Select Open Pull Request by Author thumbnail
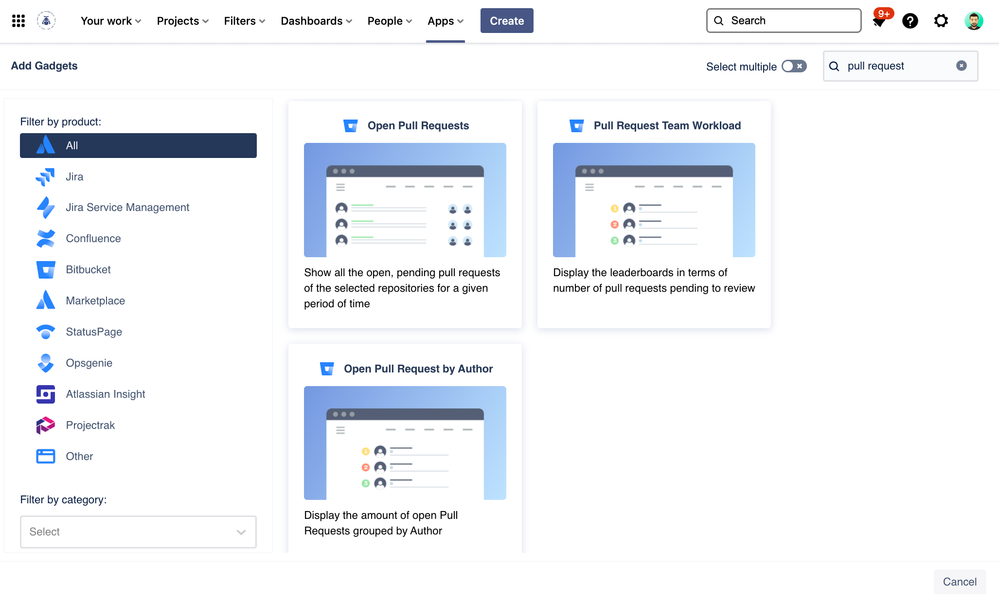Image resolution: width=999 pixels, height=599 pixels. coord(405,443)
